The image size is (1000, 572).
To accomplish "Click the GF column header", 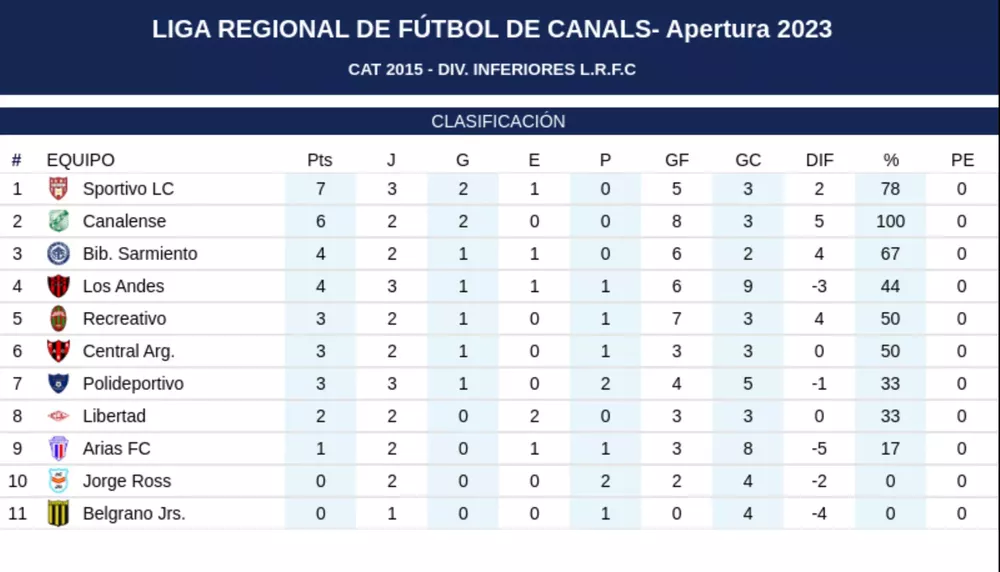I will [x=677, y=160].
